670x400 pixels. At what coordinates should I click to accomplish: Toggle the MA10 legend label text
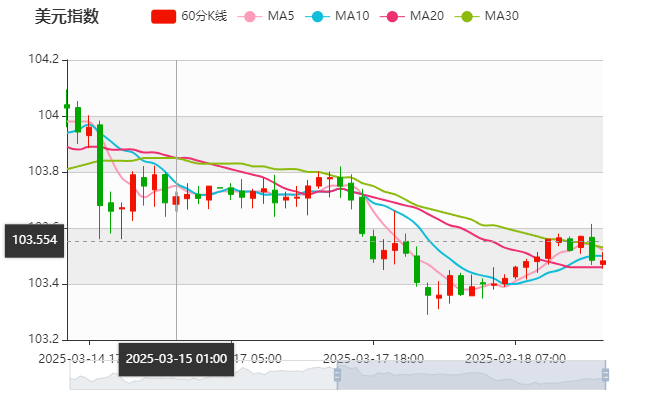coord(352,17)
